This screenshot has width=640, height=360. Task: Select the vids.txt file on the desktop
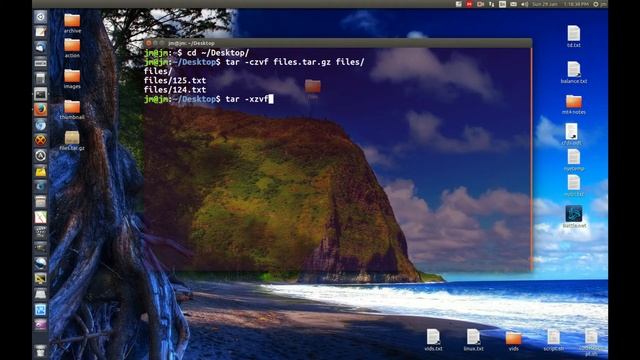point(433,340)
